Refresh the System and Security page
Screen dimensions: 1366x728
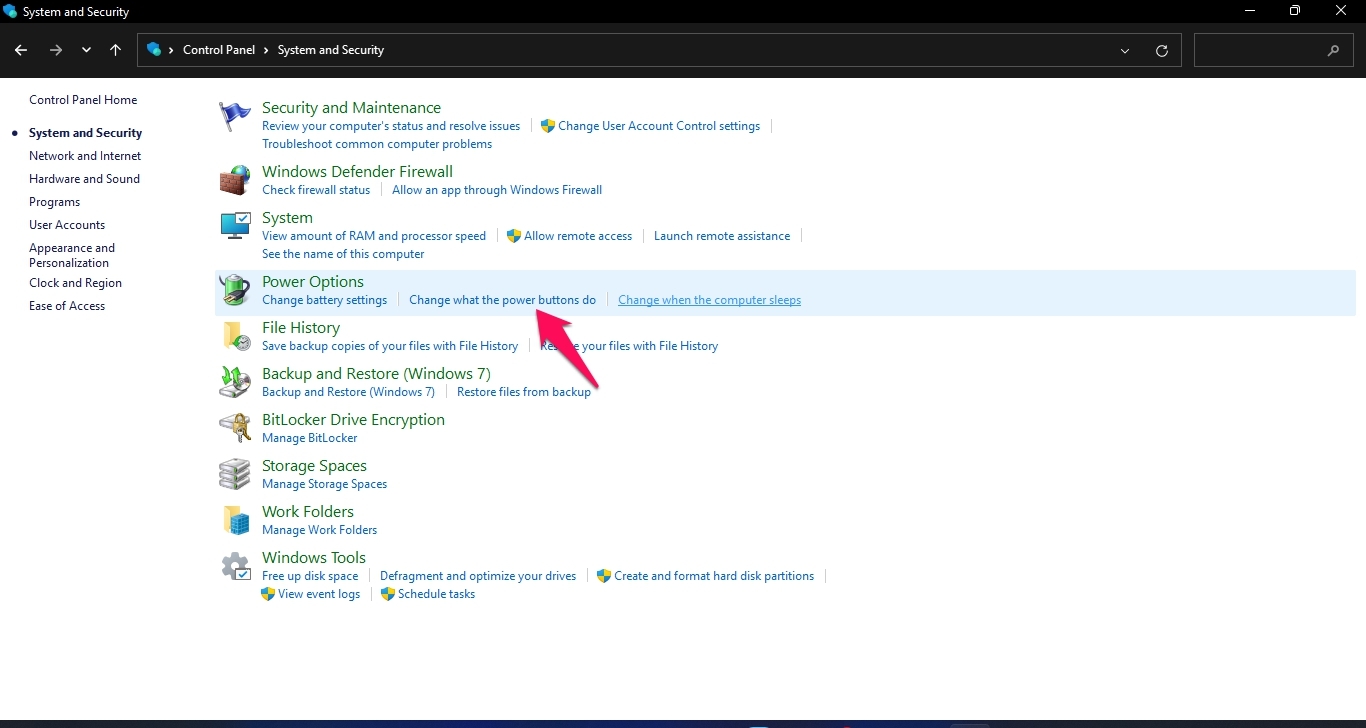pos(1162,50)
